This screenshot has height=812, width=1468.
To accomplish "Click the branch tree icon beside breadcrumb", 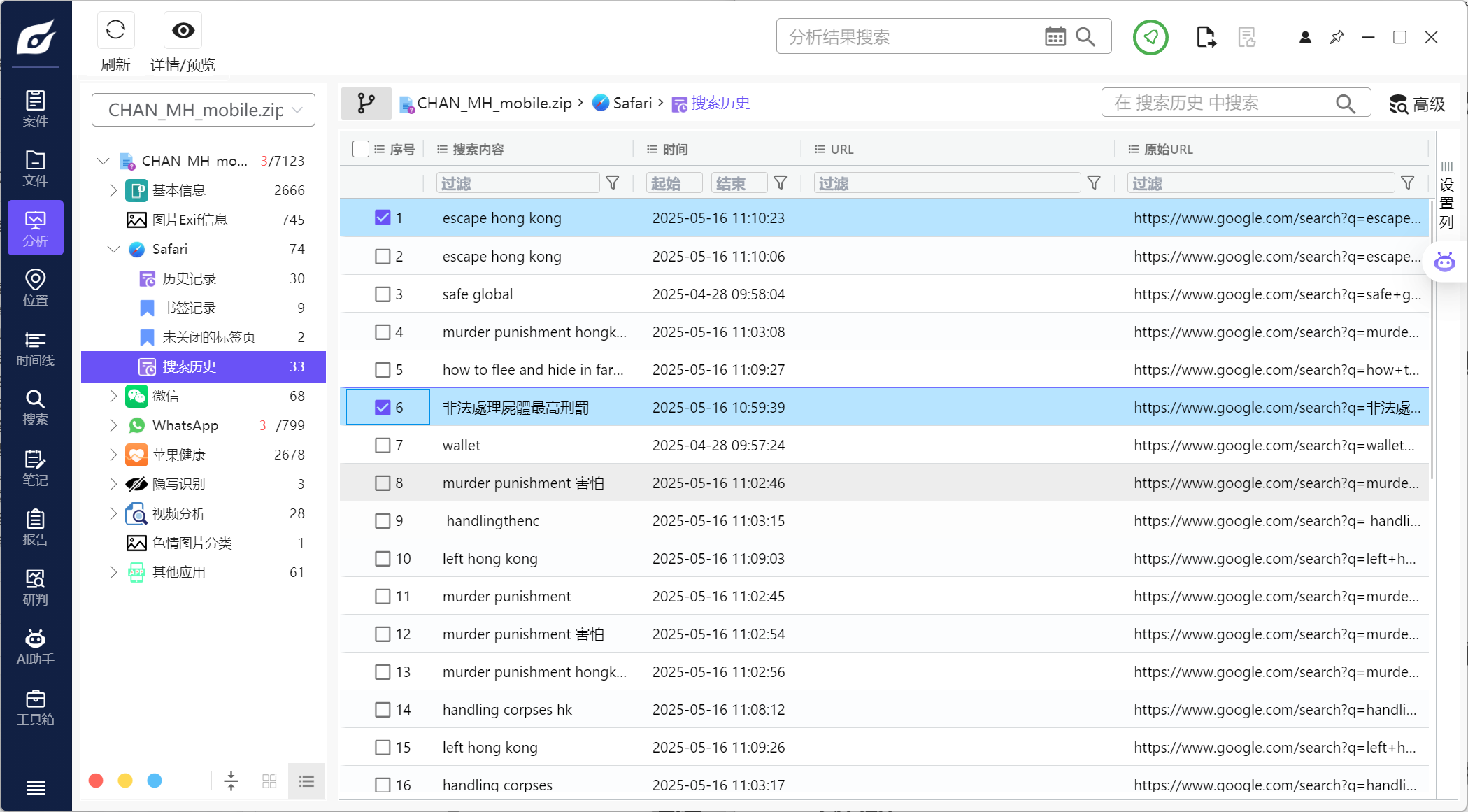I will coord(366,104).
